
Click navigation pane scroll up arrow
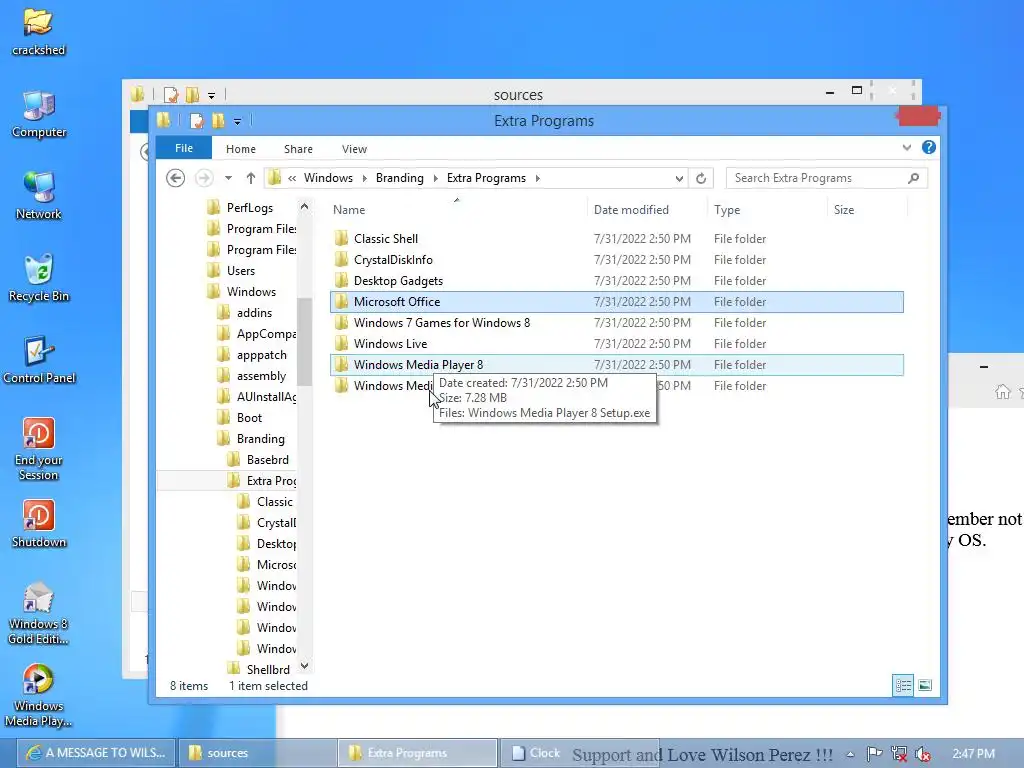pos(304,206)
